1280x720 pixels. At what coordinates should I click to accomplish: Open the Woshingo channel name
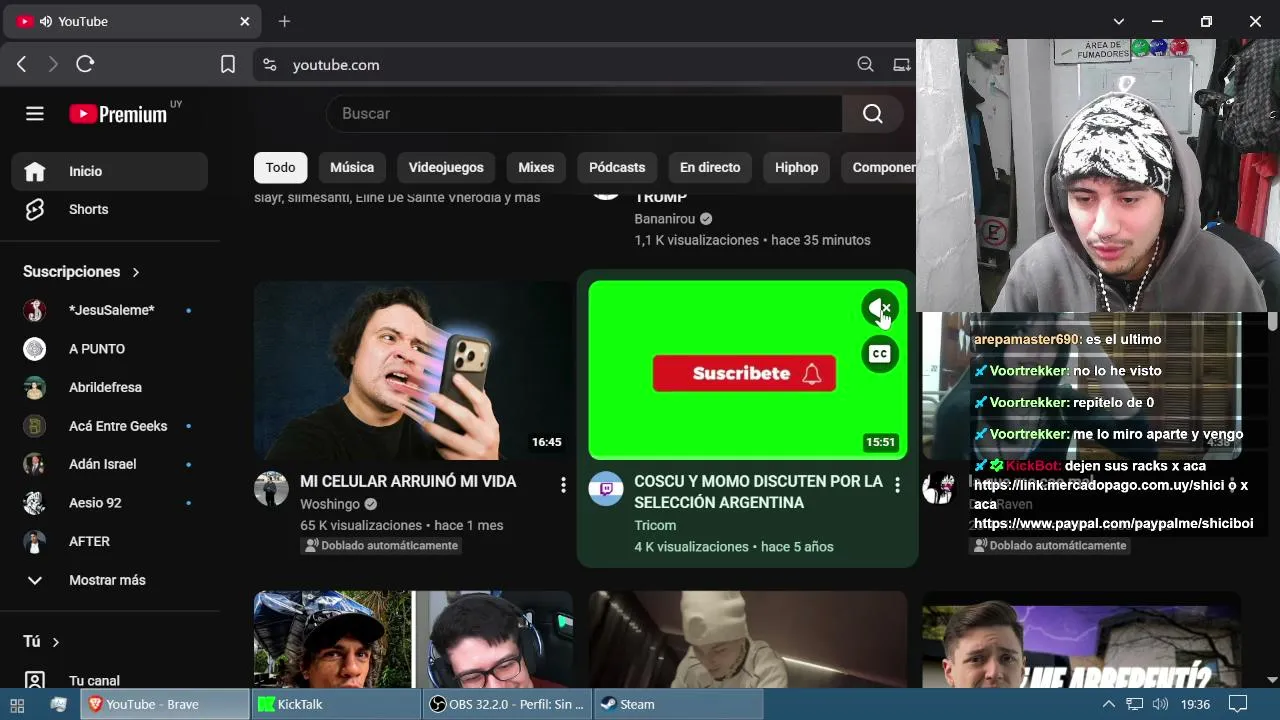330,504
